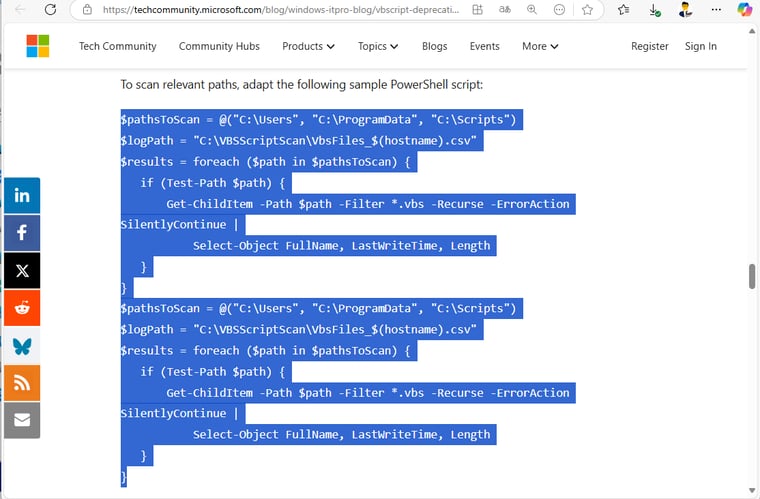Image resolution: width=760 pixels, height=499 pixels.
Task: Click the browser back arrow
Action: [x=19, y=10]
